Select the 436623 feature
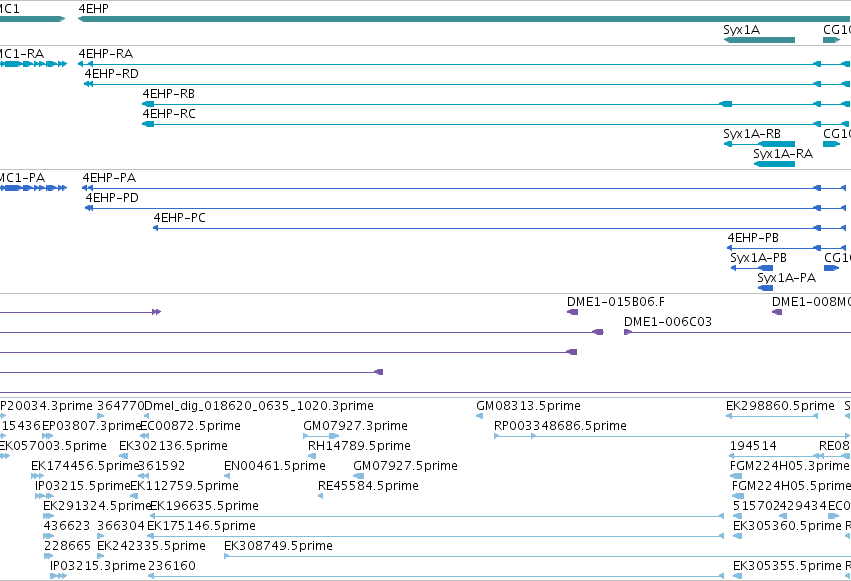Screen dimensions: 851x581 [49, 537]
